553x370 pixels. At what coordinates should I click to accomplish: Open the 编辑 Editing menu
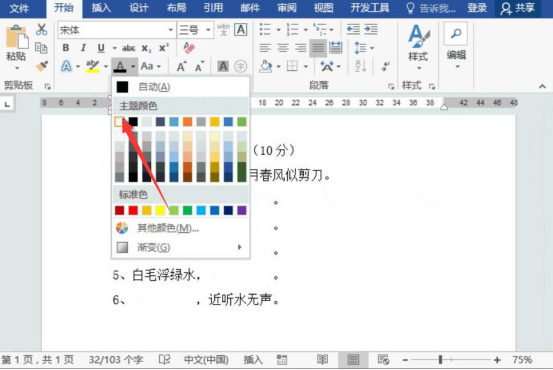[456, 46]
